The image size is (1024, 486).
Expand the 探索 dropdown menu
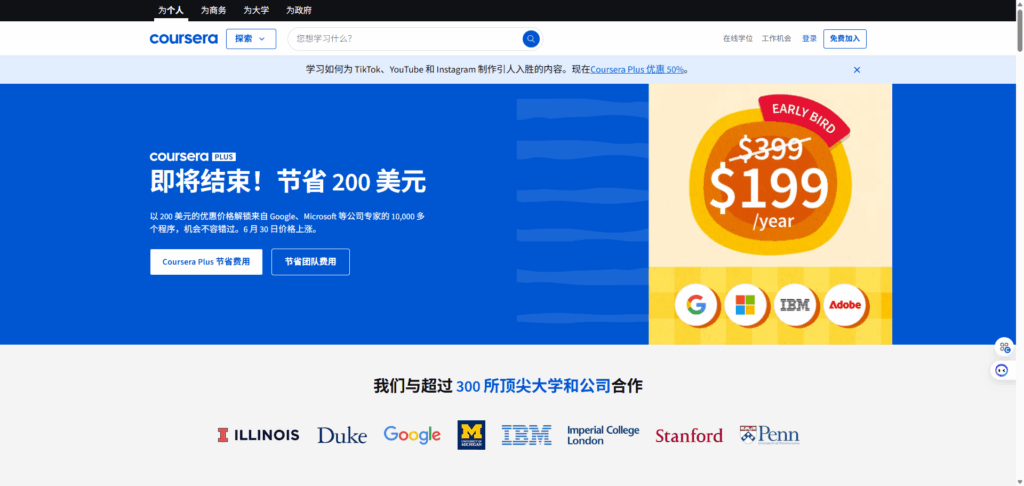251,39
